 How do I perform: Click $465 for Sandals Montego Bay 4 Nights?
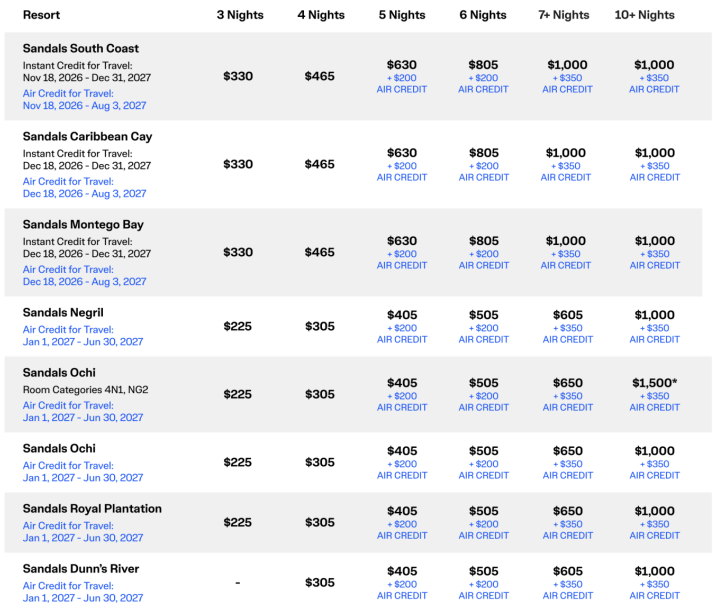pos(320,252)
